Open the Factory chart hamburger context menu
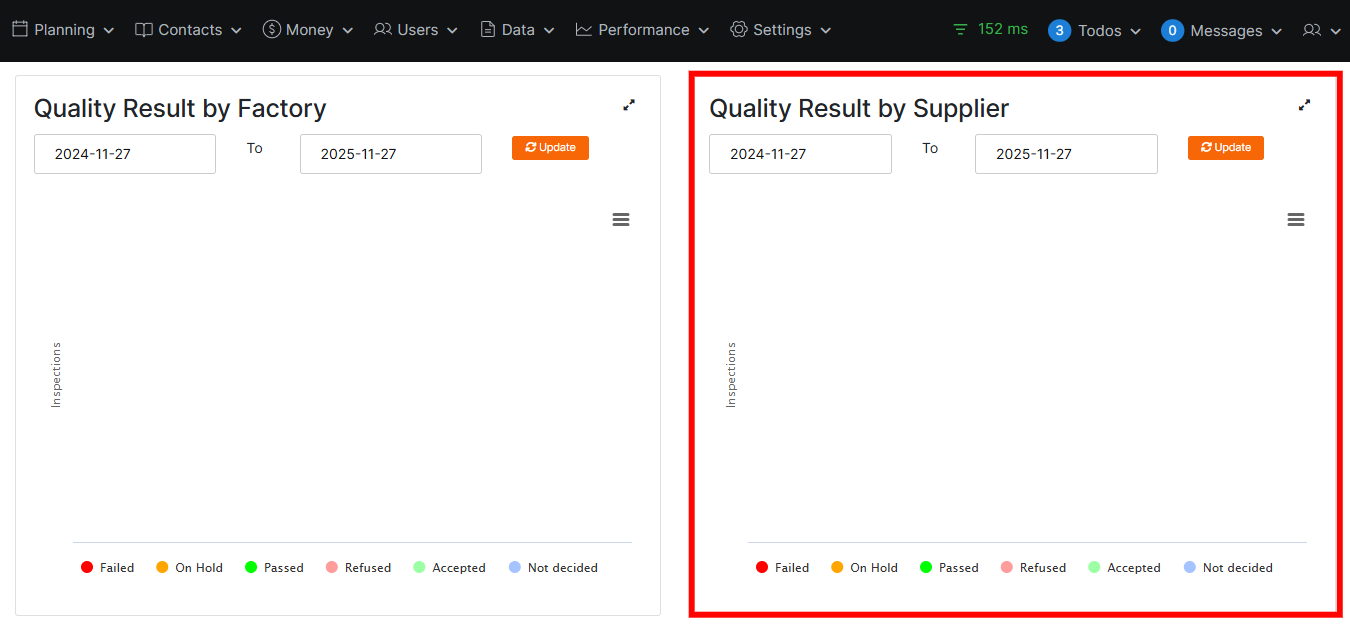 (621, 220)
